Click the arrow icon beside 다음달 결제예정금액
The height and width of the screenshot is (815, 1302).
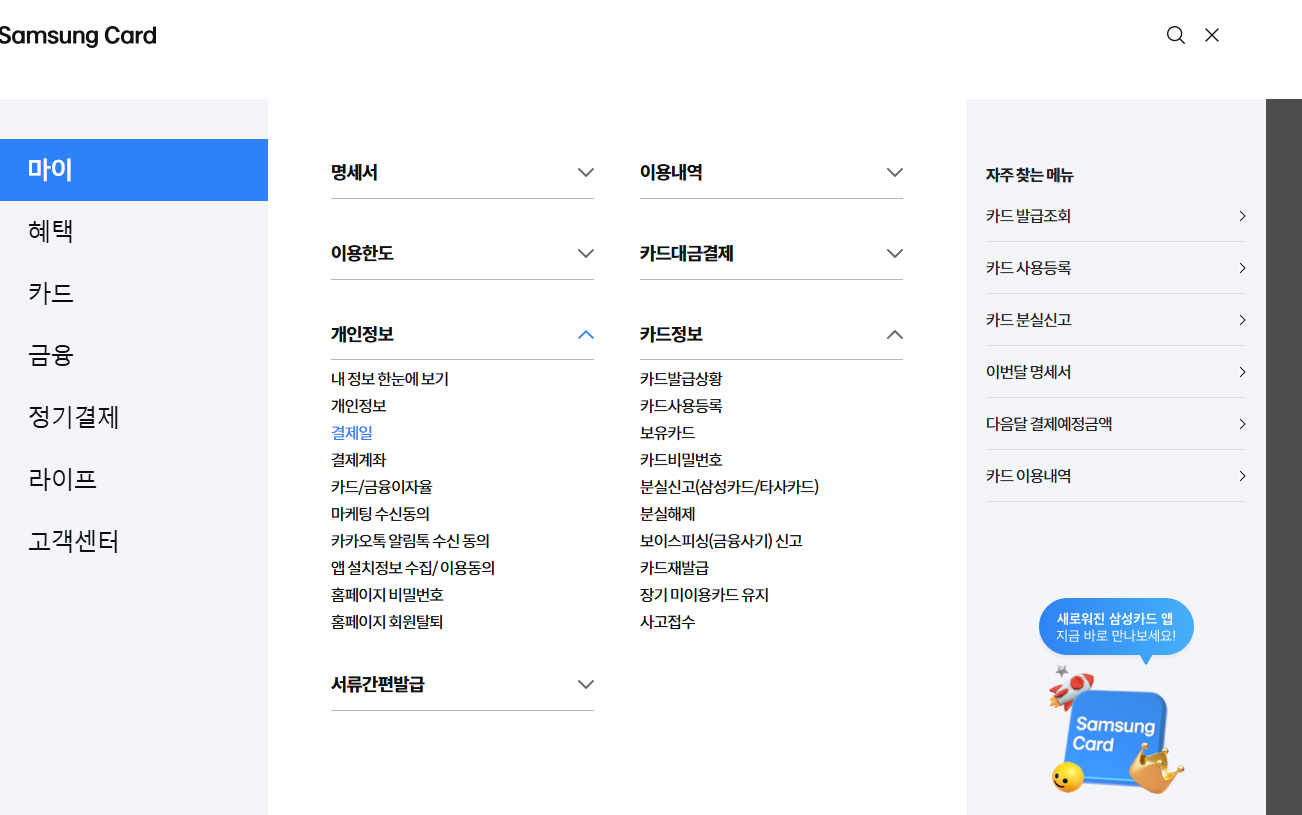[x=1241, y=423]
